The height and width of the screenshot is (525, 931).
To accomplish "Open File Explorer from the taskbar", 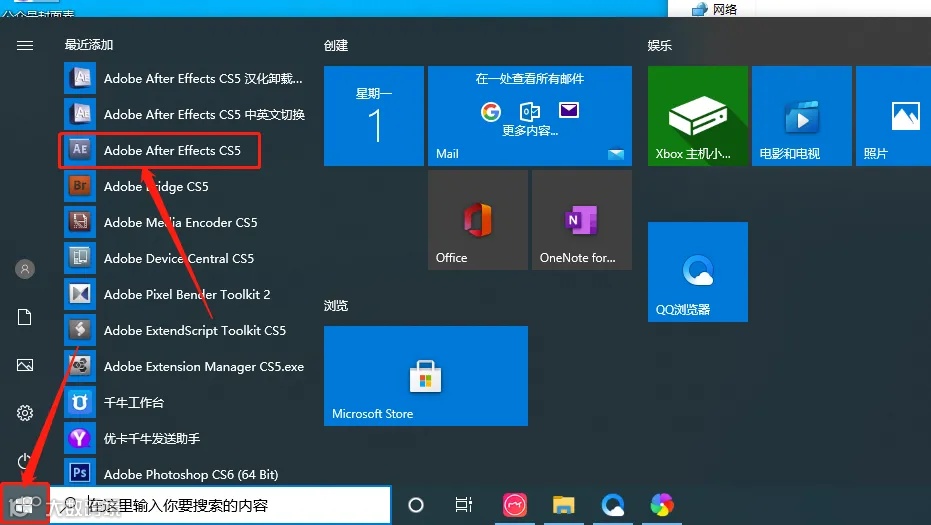I will [563, 505].
